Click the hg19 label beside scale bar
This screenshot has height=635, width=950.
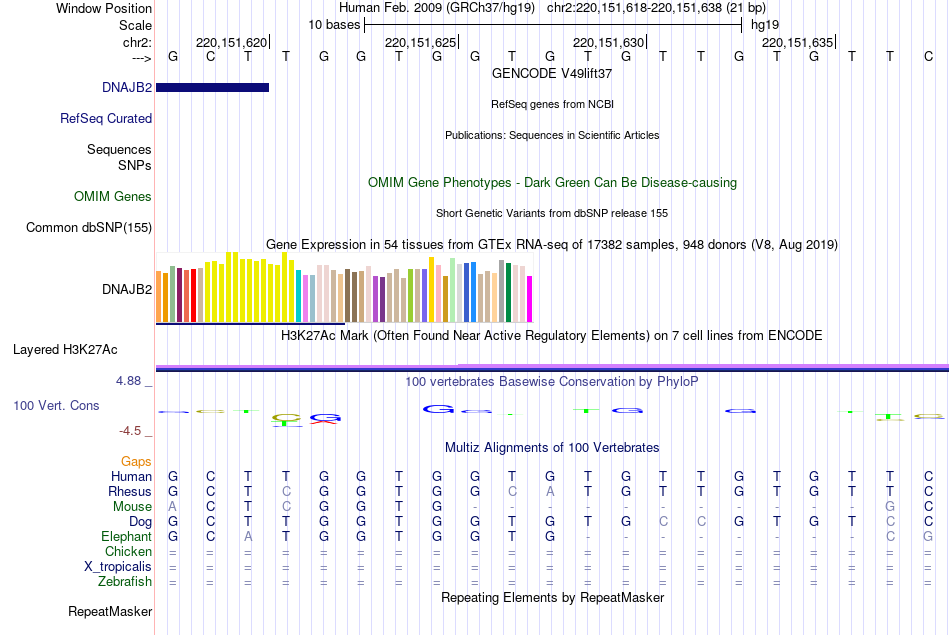[765, 25]
